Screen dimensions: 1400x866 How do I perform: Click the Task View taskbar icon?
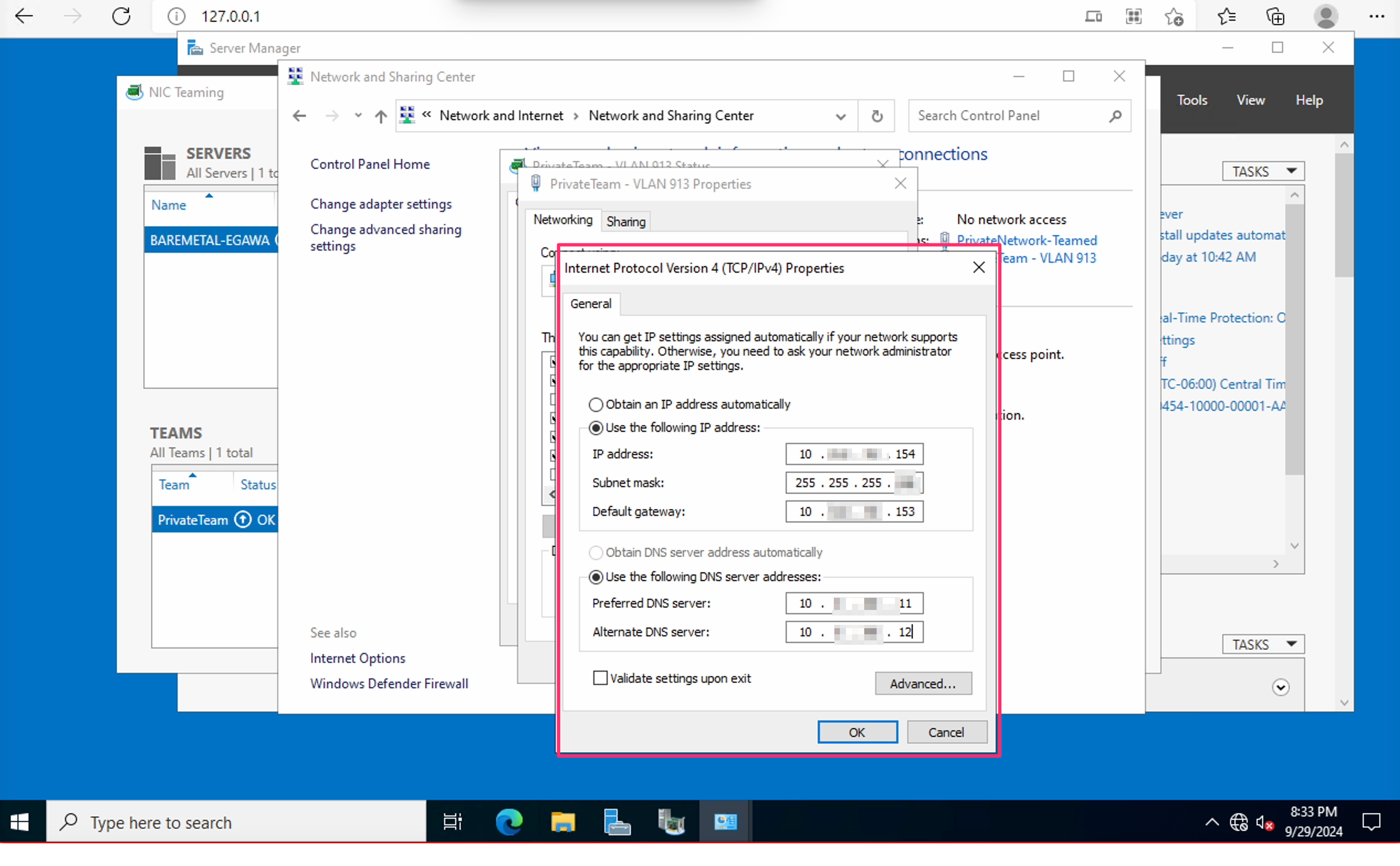(x=452, y=822)
